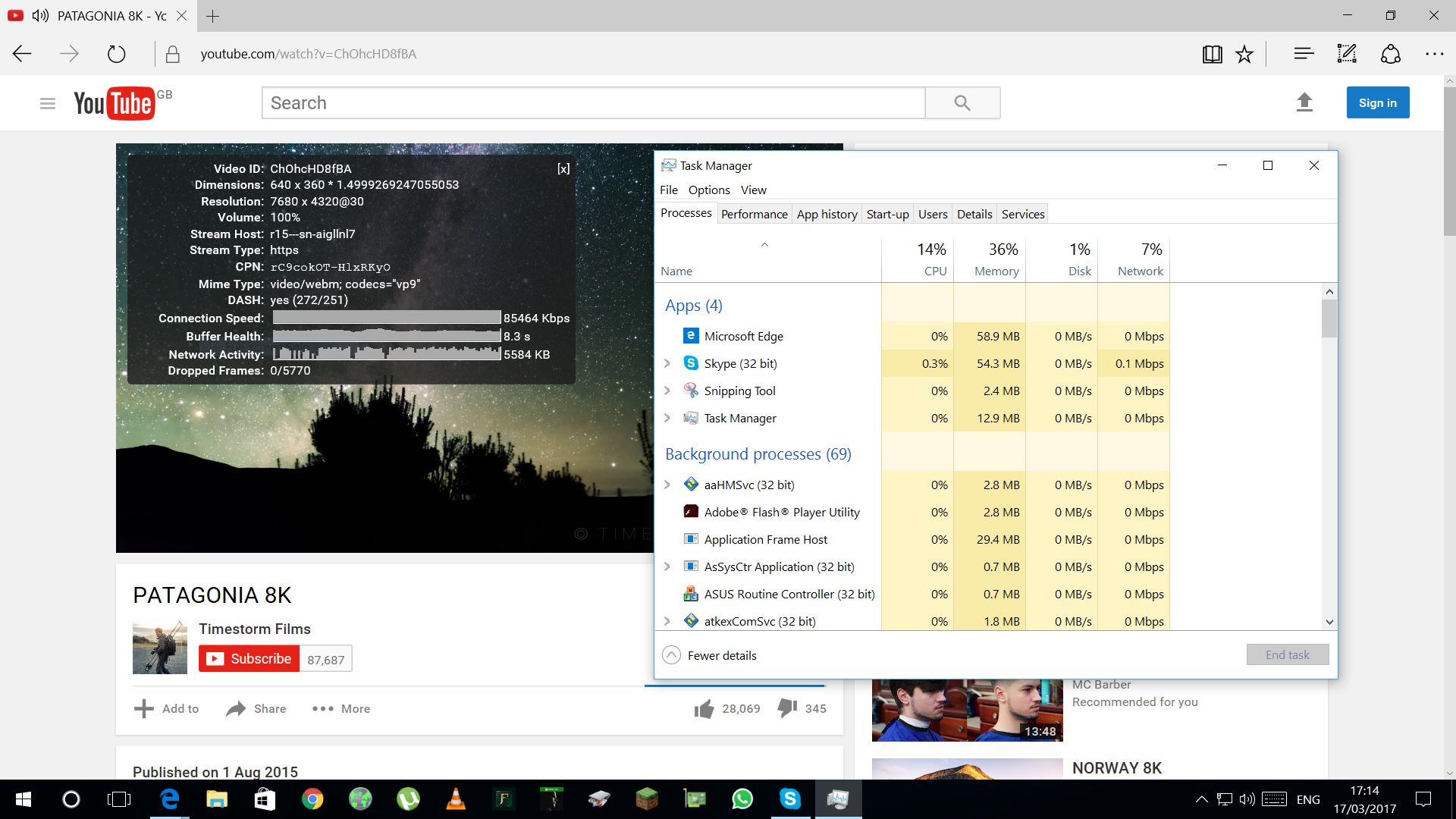Viewport: 1456px width, 819px height.
Task: Open Edge reading view book icon
Action: (x=1212, y=54)
